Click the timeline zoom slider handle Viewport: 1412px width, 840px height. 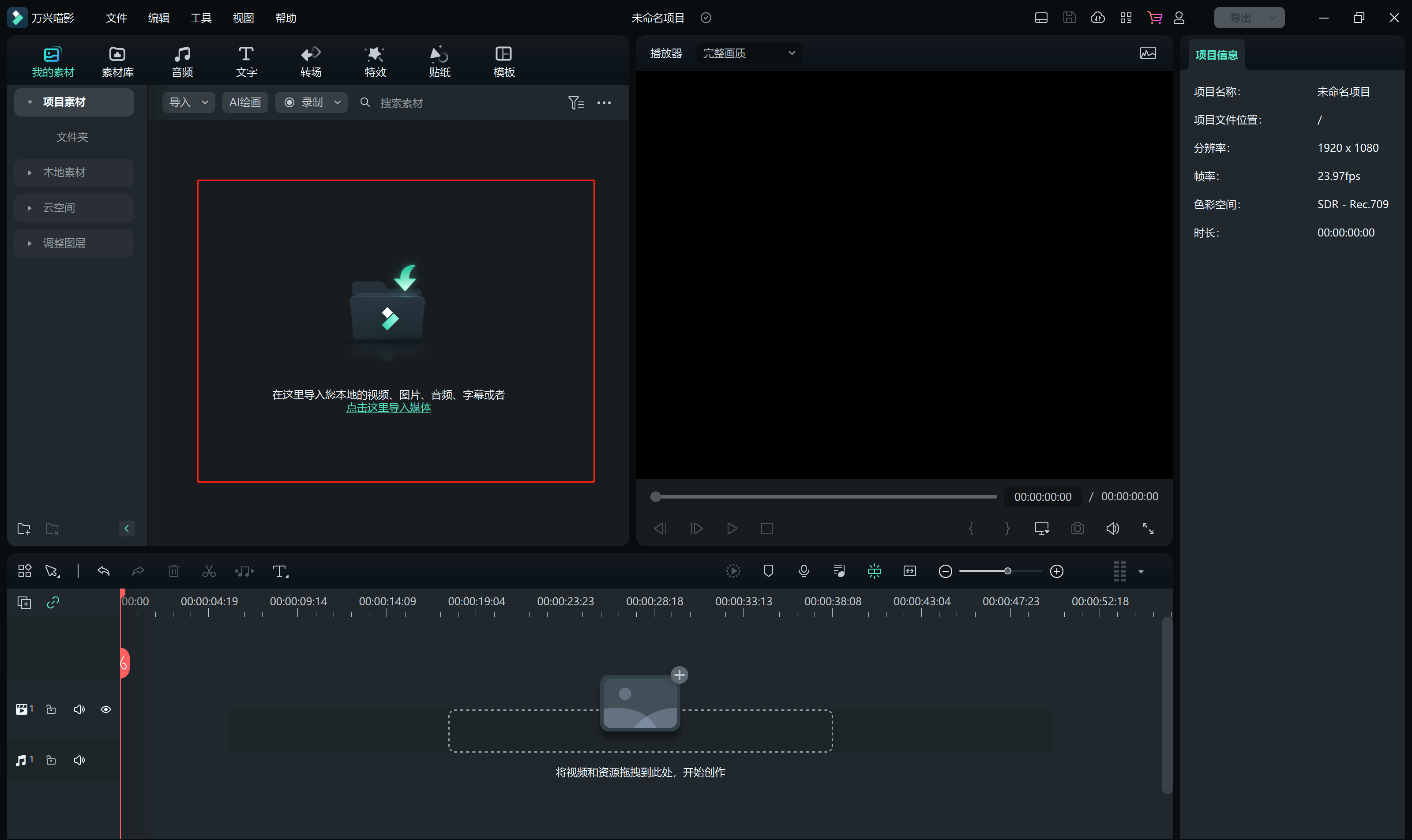(1007, 570)
